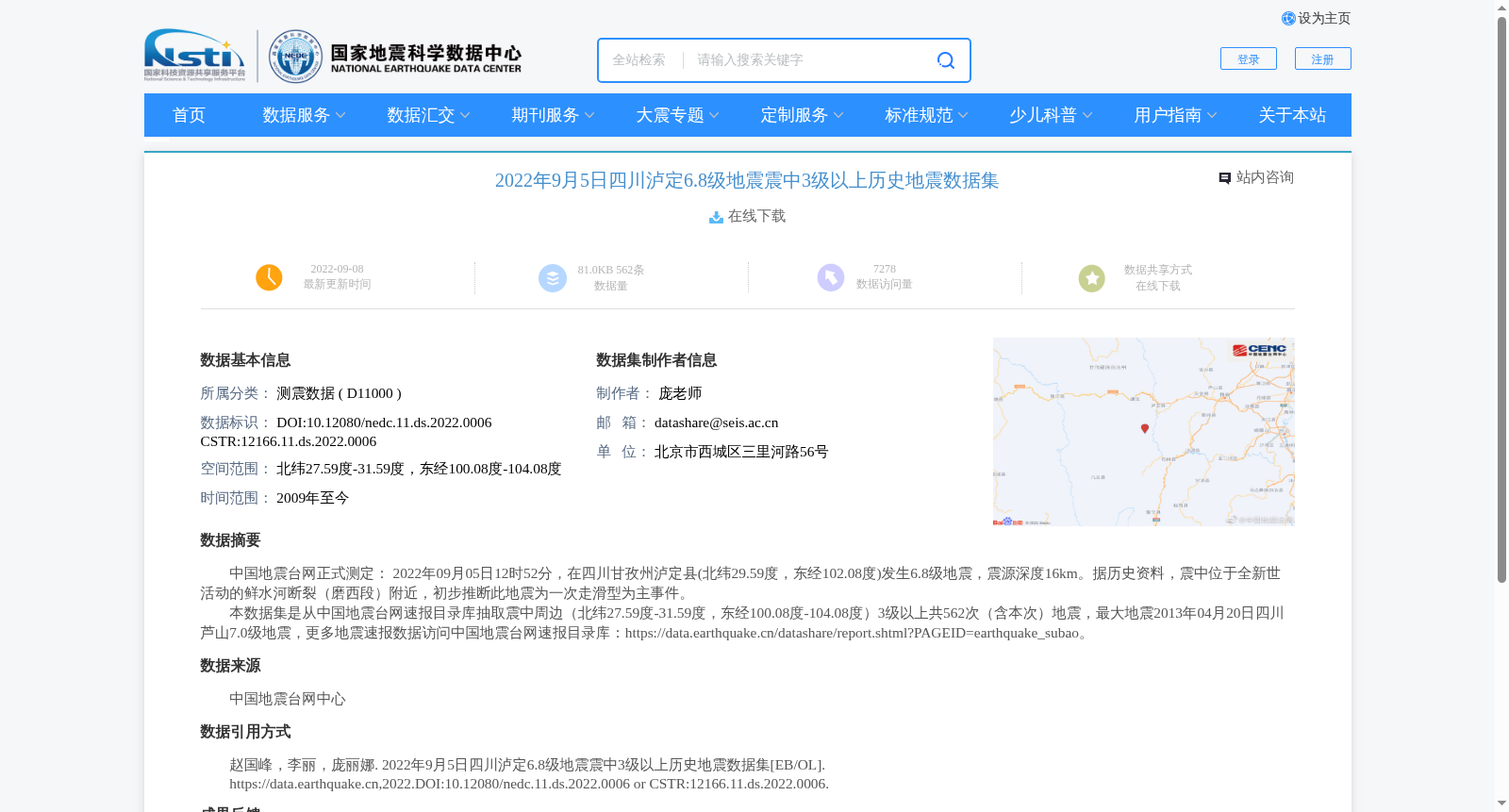
Task: Open the 数据服务 menu label
Action: [296, 115]
